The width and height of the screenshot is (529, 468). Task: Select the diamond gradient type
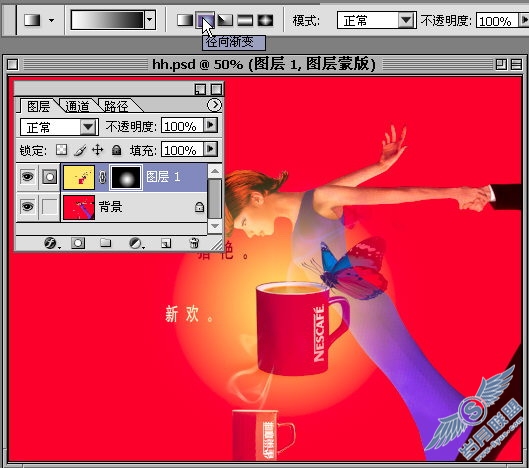(x=265, y=20)
